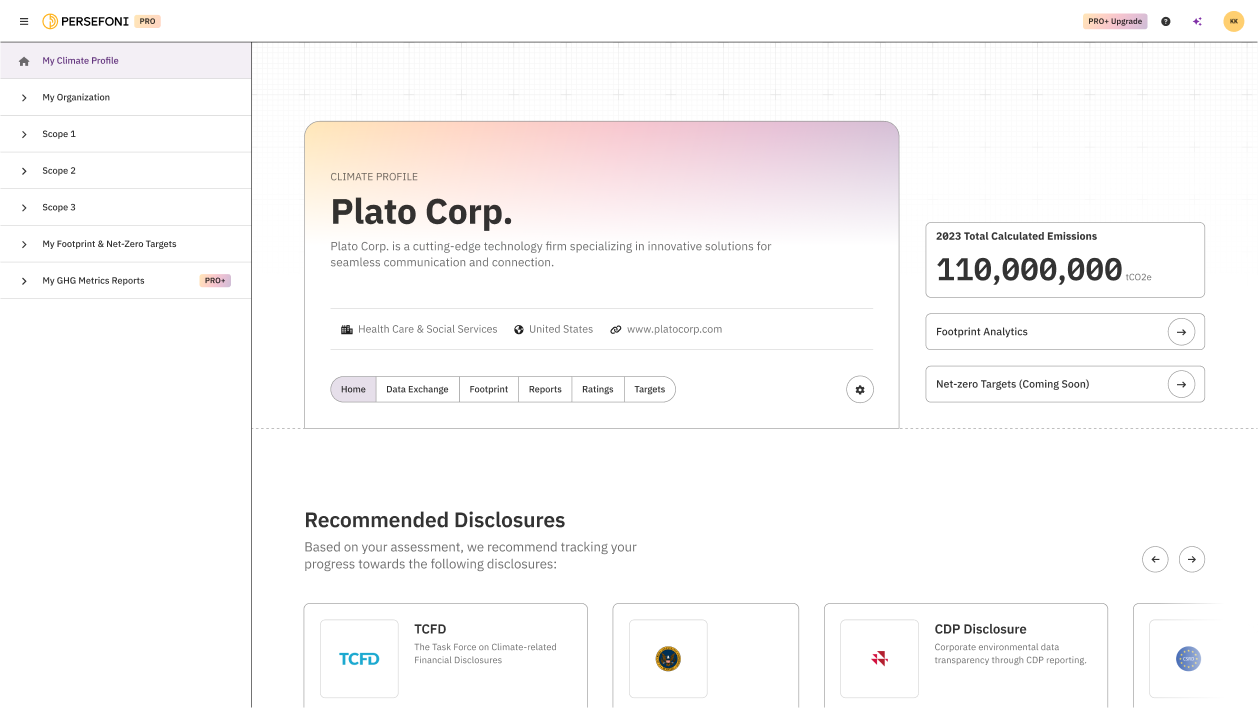Click the PRO+ Upgrade button

(x=1114, y=20)
